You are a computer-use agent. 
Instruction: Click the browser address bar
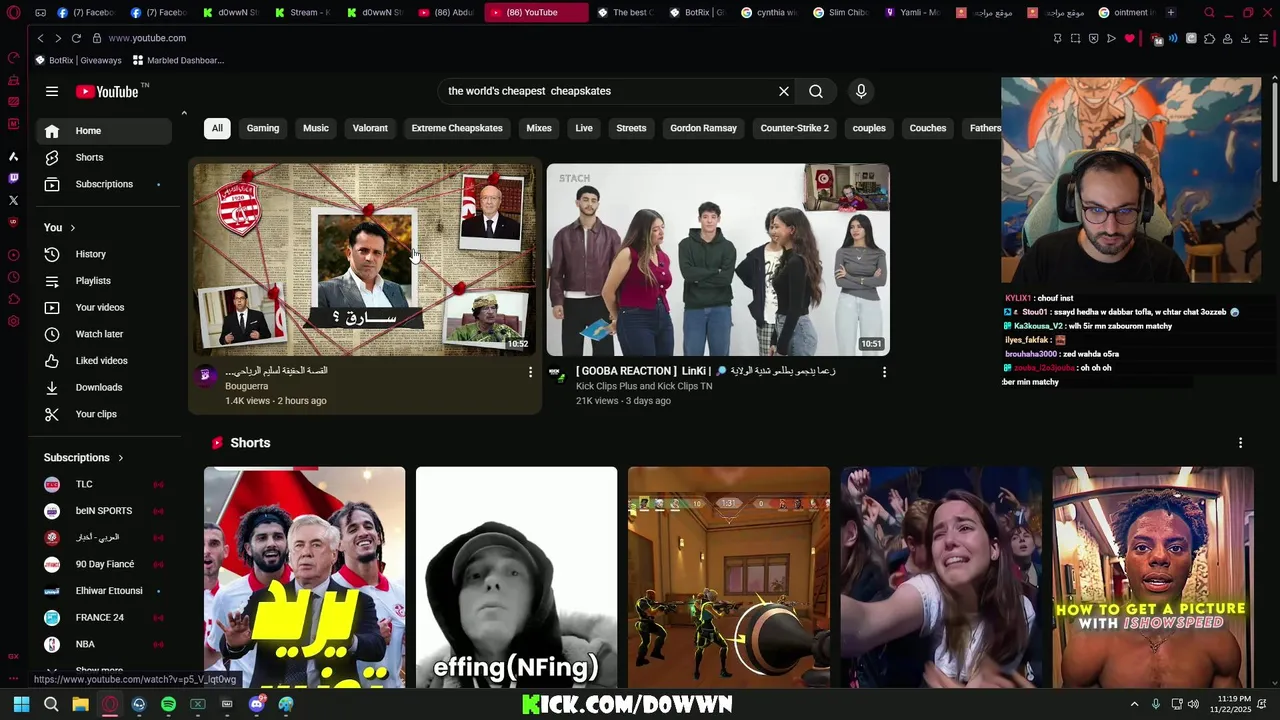click(x=570, y=38)
